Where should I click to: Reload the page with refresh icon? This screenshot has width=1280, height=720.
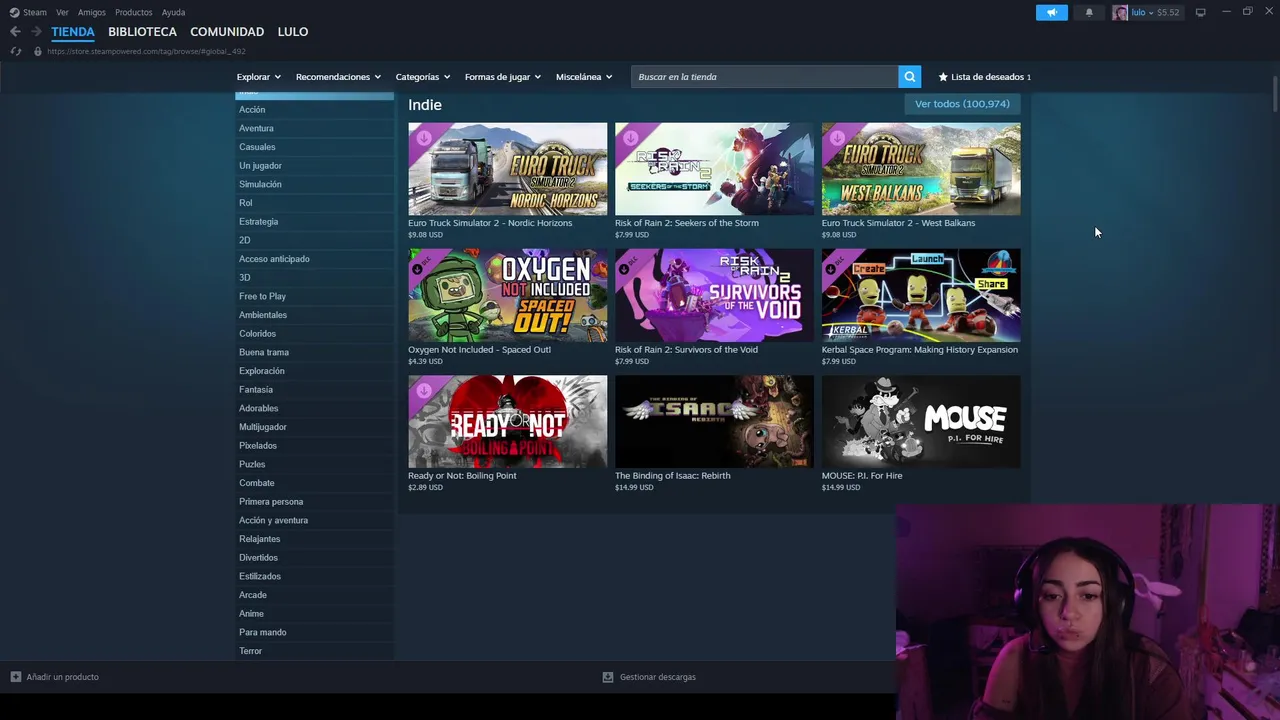point(15,51)
